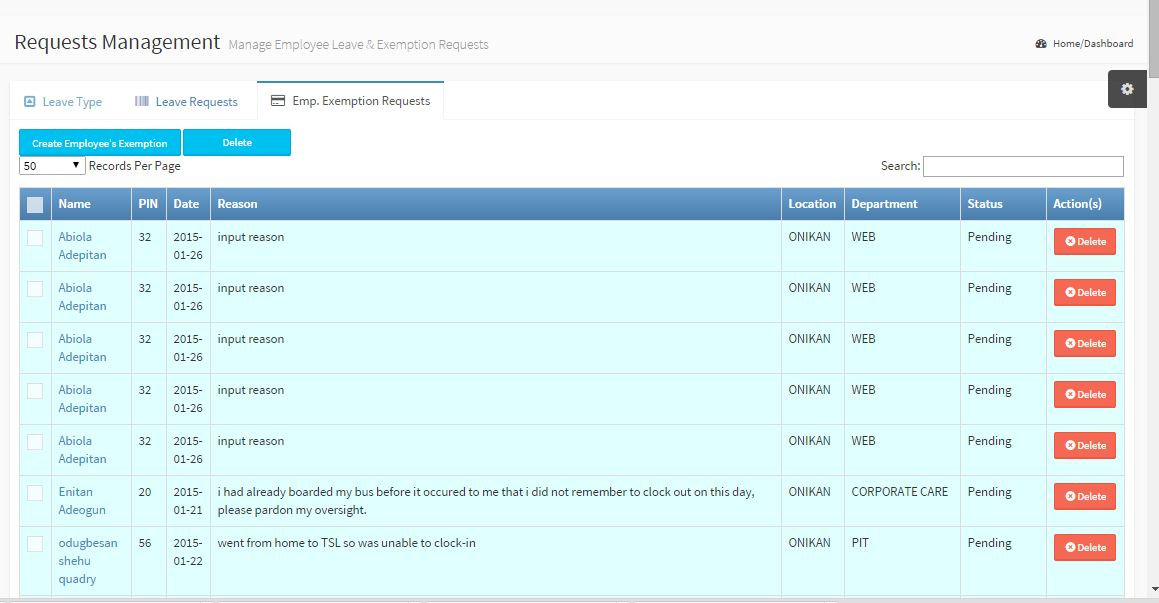The image size is (1159, 603).
Task: Switch to the Leave Type tab
Action: coord(72,102)
